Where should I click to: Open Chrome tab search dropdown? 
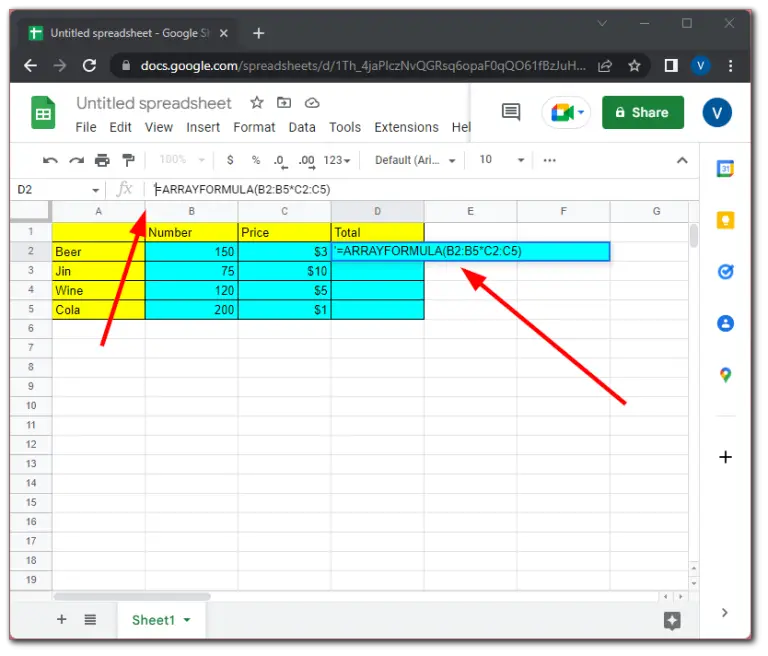[603, 23]
